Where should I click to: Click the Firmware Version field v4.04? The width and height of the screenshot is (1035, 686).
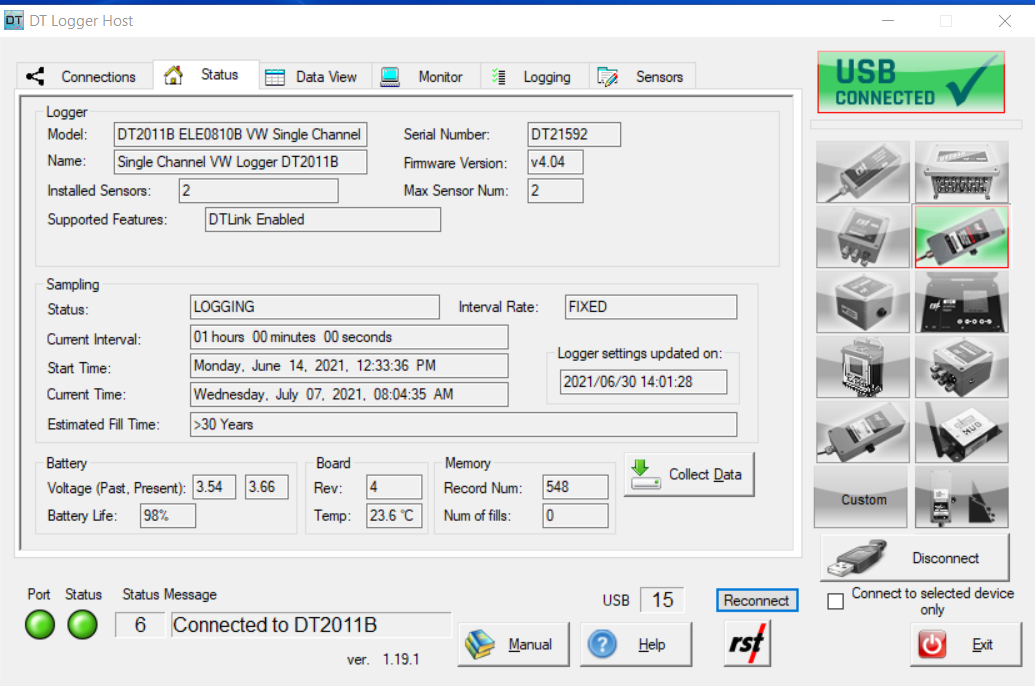pos(555,162)
